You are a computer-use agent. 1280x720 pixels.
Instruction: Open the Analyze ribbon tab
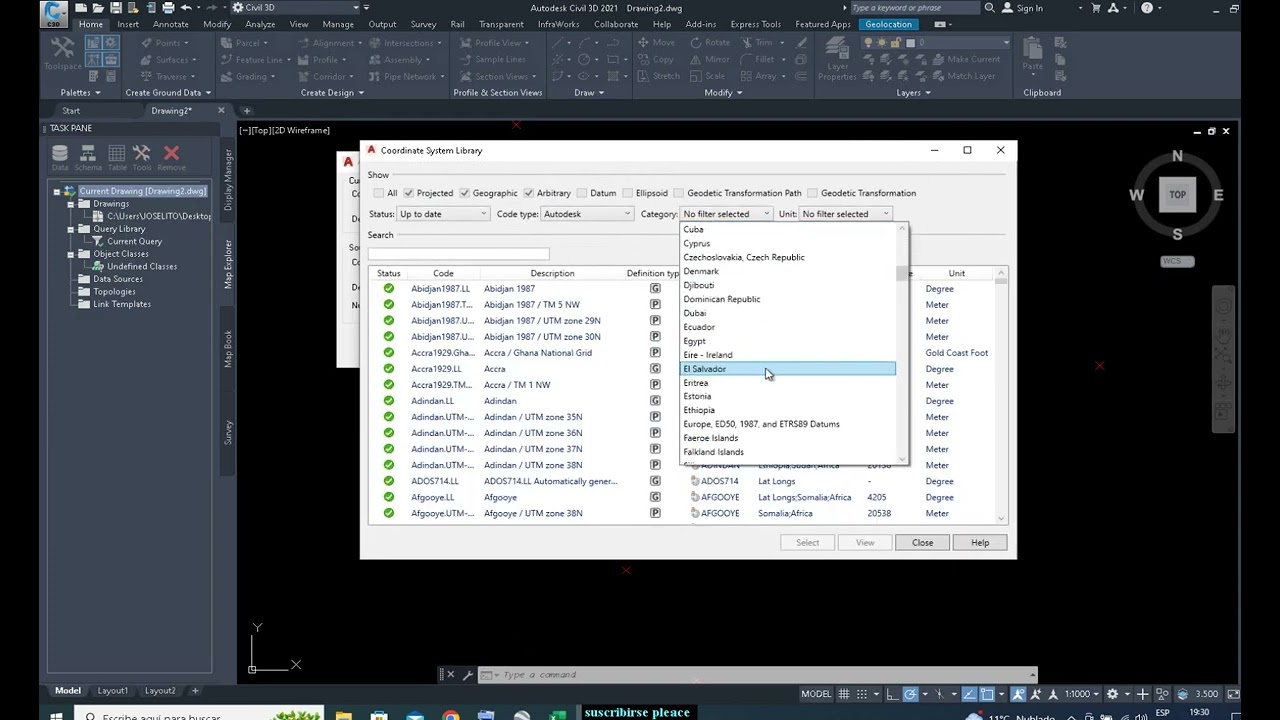click(x=260, y=24)
